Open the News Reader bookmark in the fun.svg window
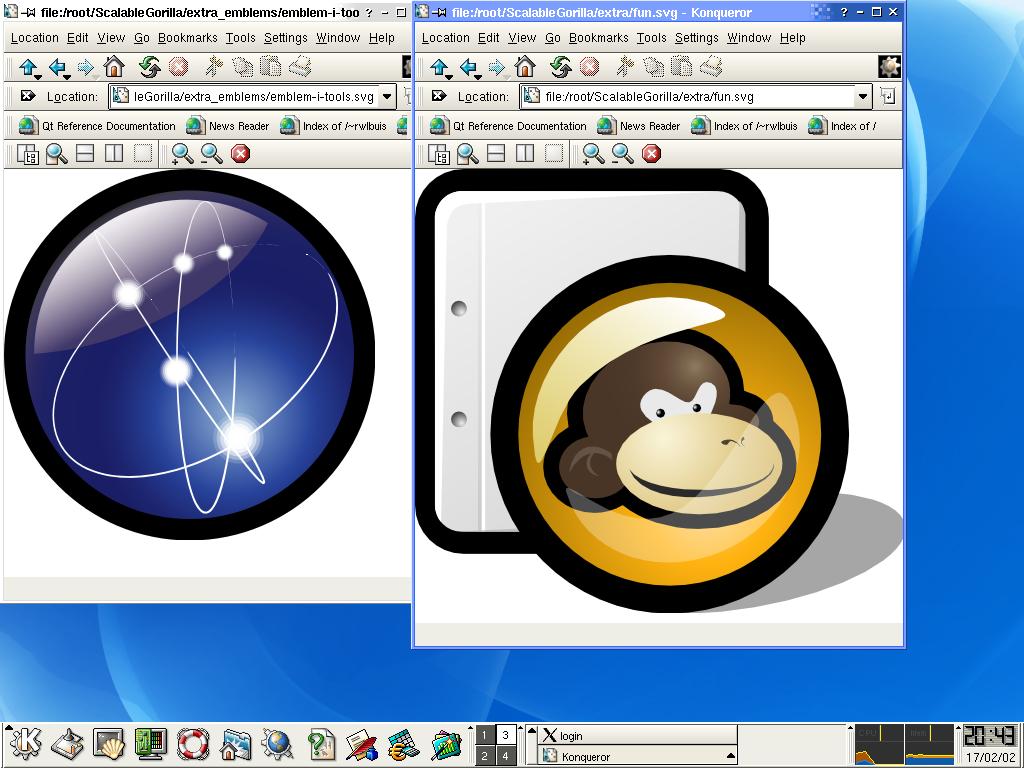This screenshot has width=1024, height=768. pyautogui.click(x=639, y=126)
